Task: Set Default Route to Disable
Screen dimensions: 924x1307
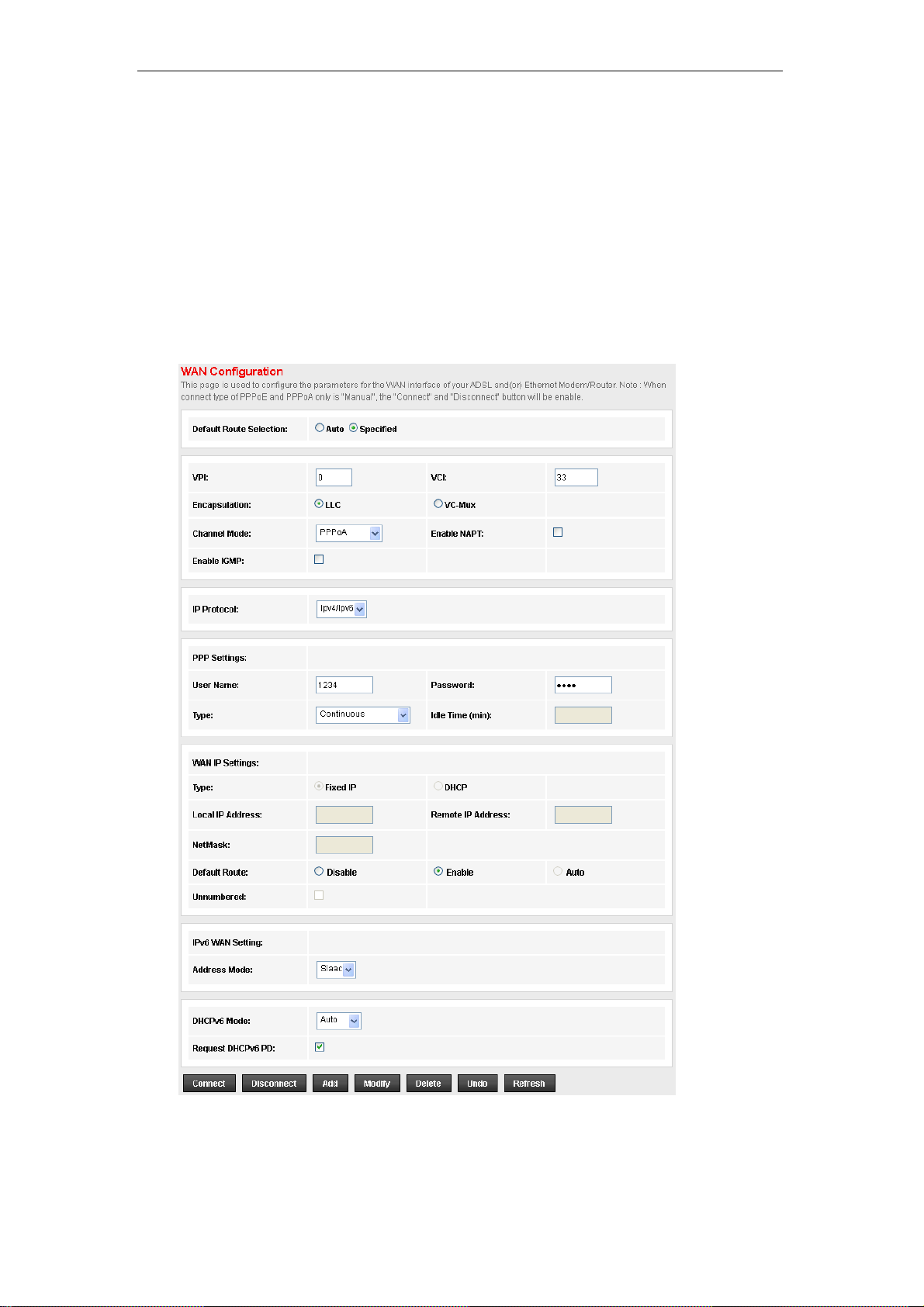Action: pyautogui.click(x=319, y=872)
